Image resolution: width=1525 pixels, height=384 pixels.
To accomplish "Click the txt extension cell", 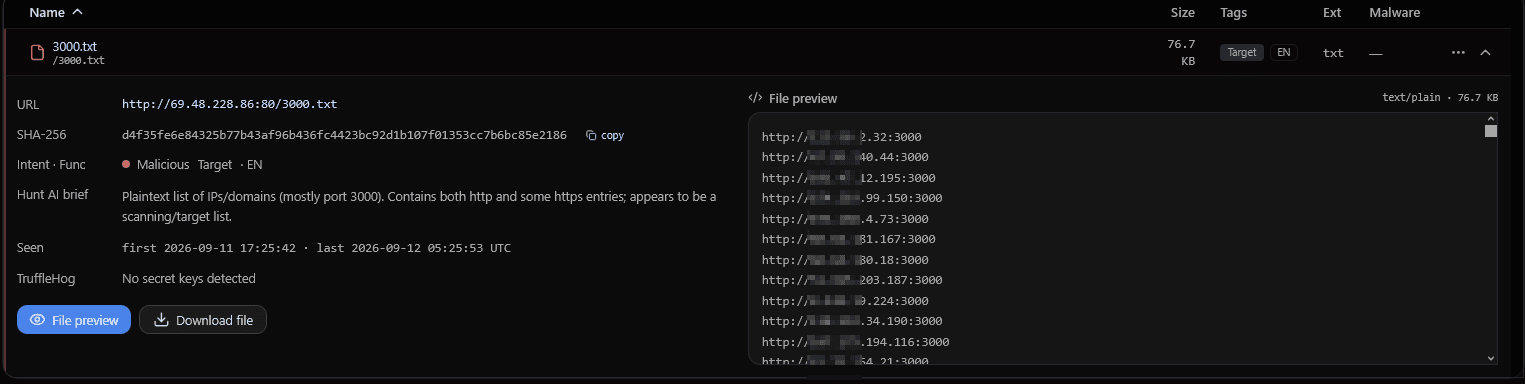I will [x=1333, y=53].
